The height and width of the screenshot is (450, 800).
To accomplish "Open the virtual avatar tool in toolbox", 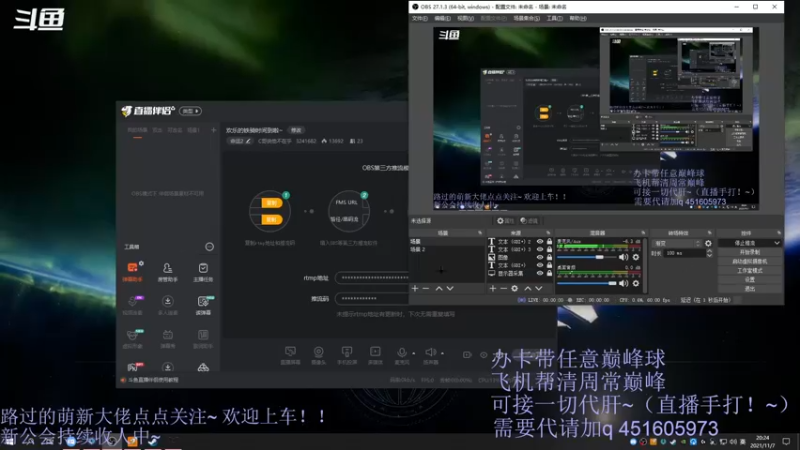I will tap(133, 338).
